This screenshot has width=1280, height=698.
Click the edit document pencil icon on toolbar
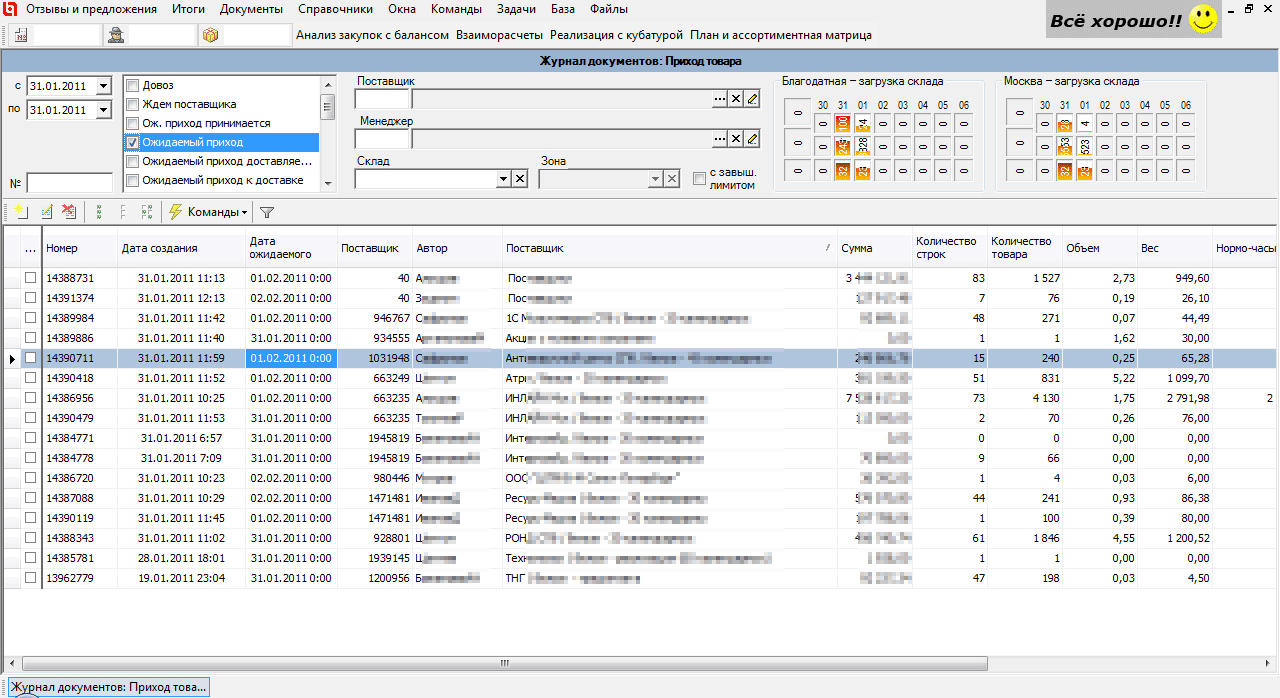(46, 211)
